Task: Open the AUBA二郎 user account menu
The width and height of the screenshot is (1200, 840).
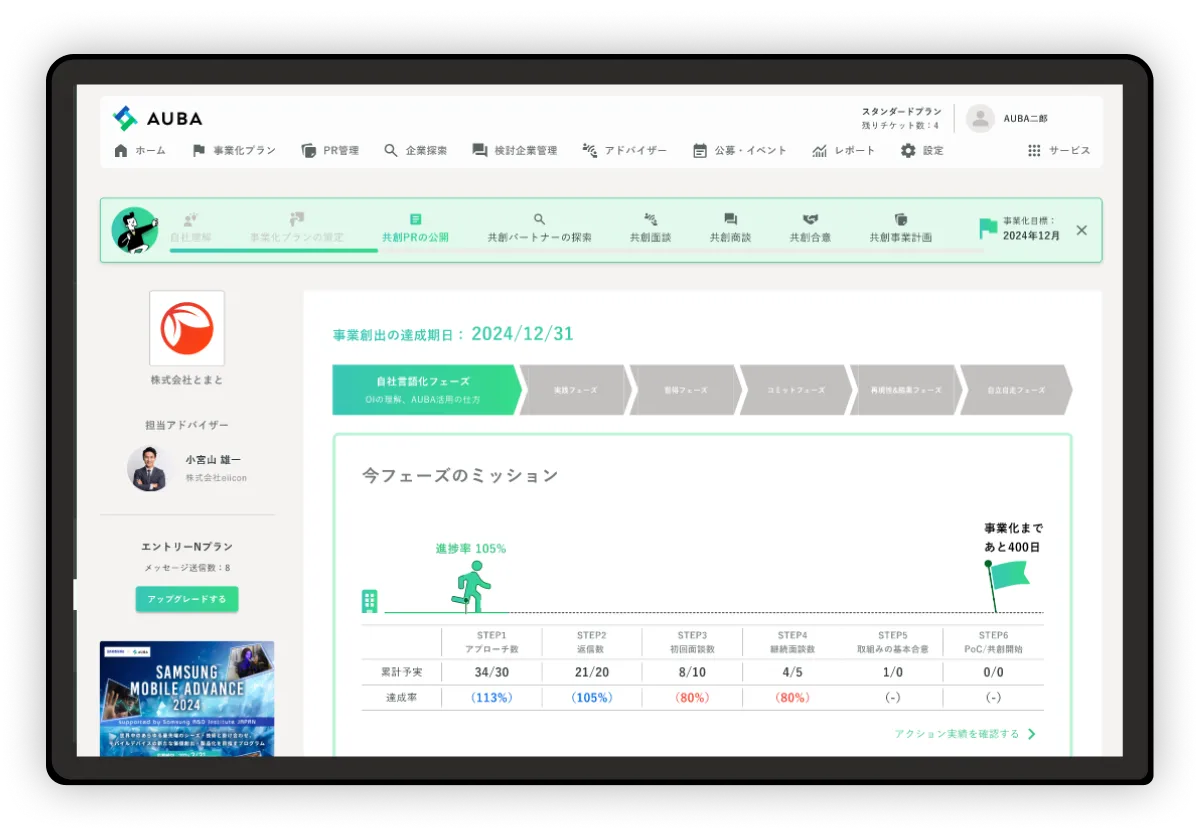Action: [x=1008, y=118]
